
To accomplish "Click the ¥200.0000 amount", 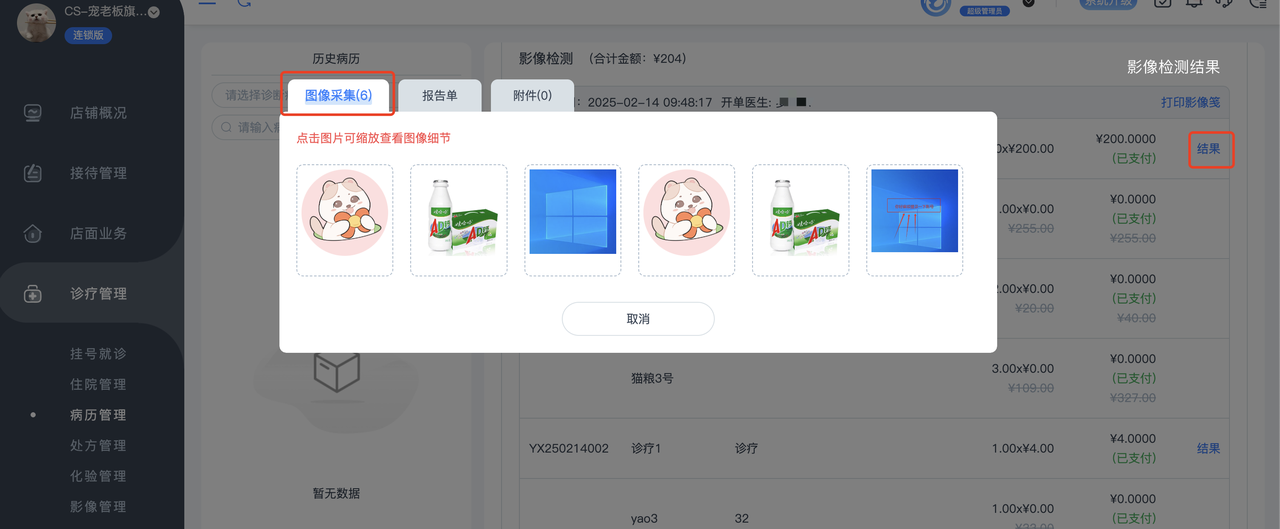I will point(1126,139).
